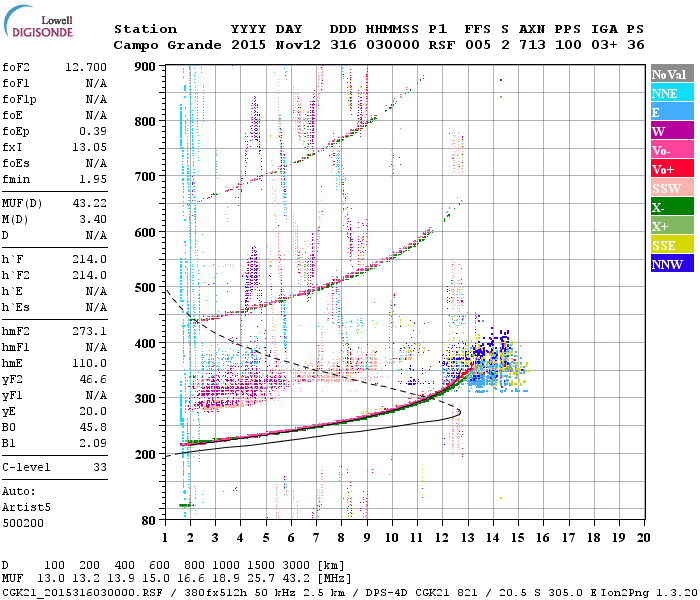Click the hmF2 value 273.1

[x=89, y=331]
